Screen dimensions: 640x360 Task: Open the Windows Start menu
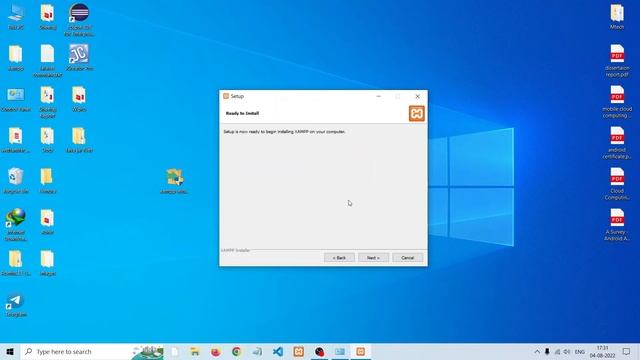[10, 351]
